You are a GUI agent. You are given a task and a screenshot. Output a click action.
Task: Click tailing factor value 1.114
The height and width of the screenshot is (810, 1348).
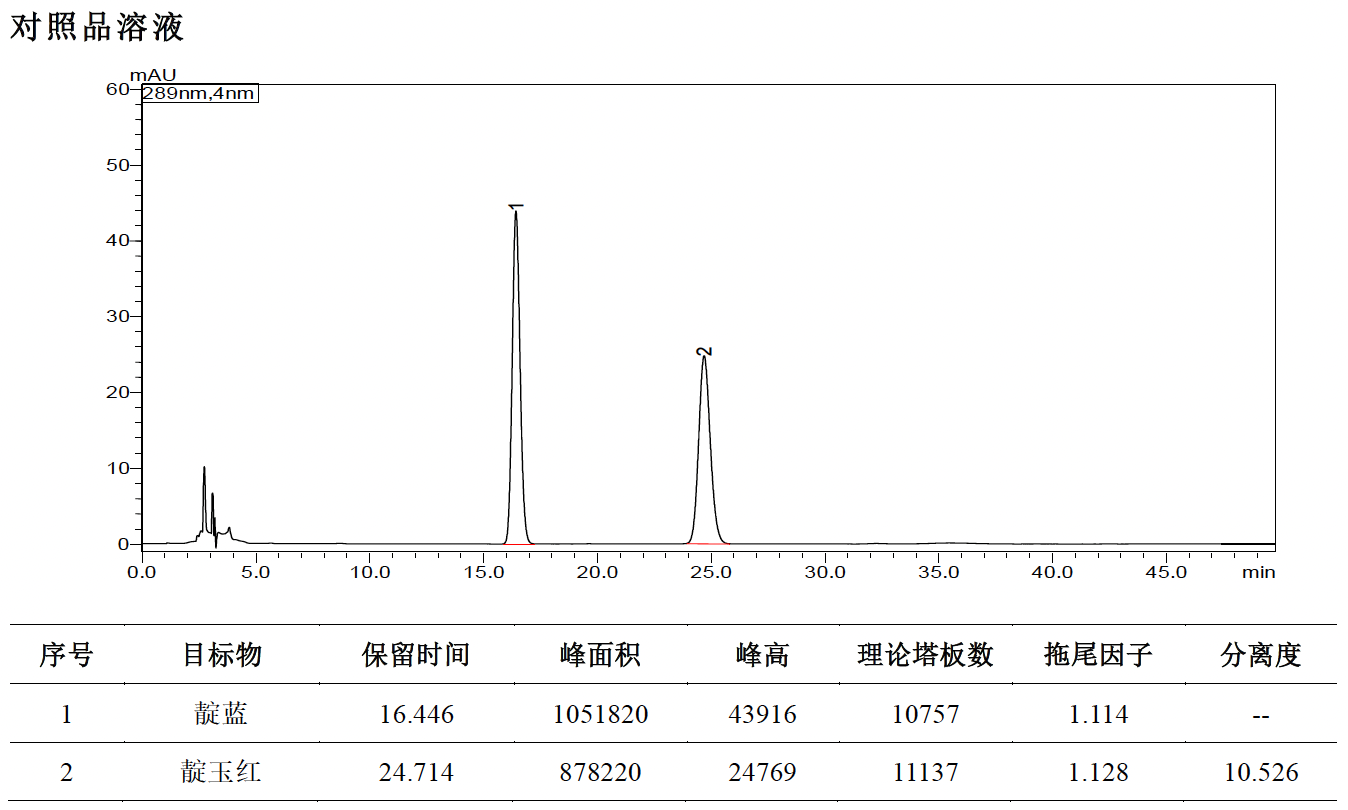point(1098,715)
